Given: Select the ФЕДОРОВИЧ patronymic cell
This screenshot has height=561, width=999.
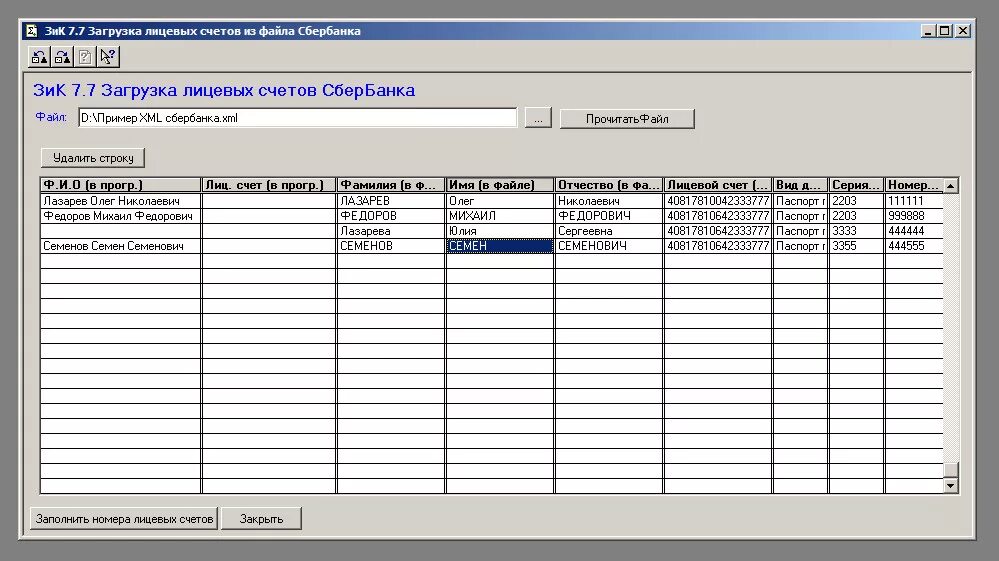Looking at the screenshot, I should (608, 216).
